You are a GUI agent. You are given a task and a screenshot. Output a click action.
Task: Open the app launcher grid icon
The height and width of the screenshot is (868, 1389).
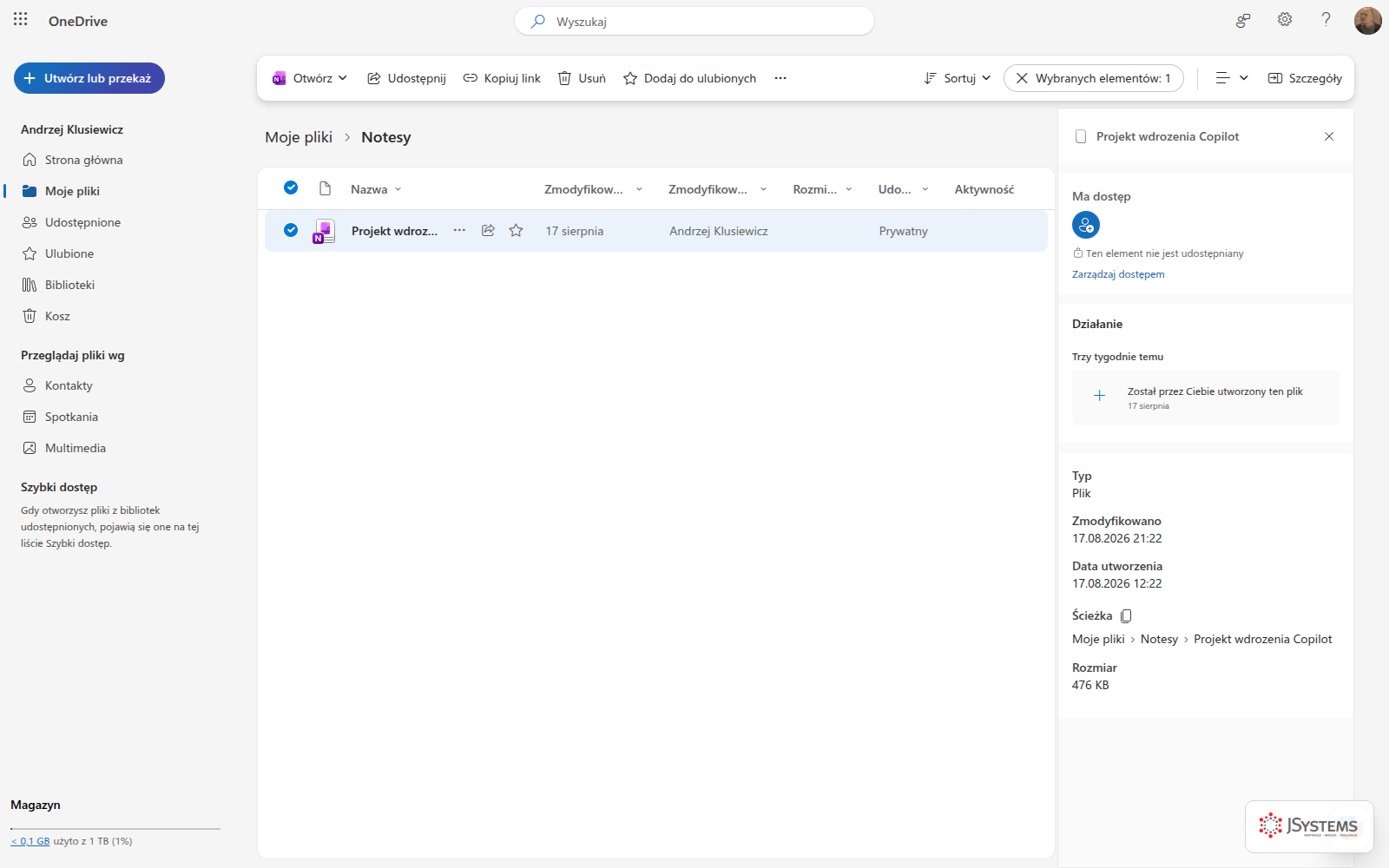tap(21, 19)
